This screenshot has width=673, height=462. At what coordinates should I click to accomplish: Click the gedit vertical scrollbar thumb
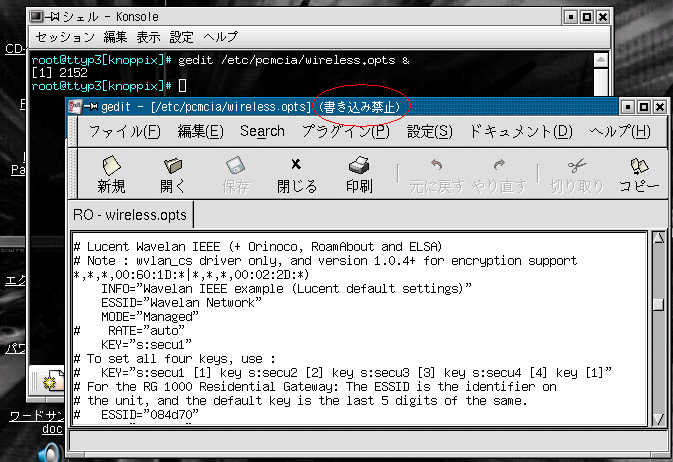click(658, 304)
